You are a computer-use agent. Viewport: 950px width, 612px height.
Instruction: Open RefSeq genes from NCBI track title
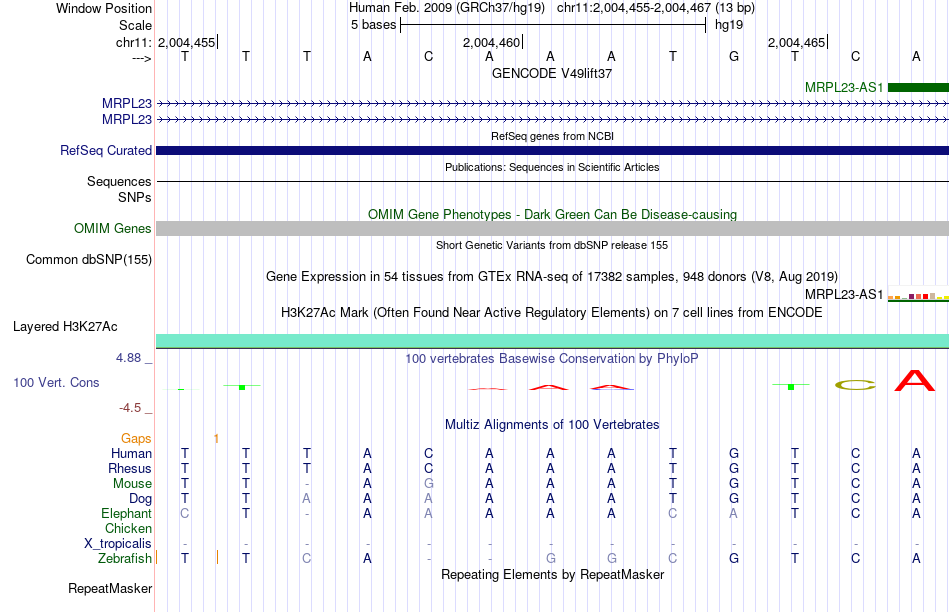552,136
